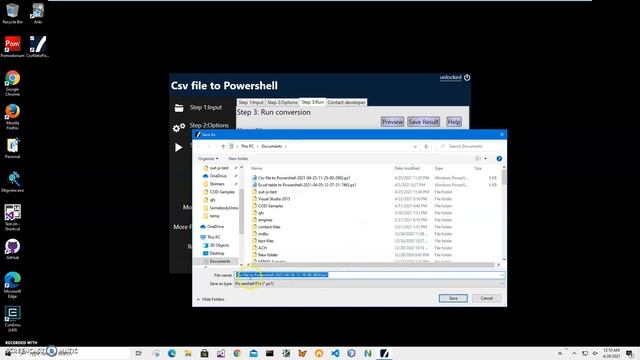640x360 pixels.
Task: Click the arrow after Documents in breadcrumb
Action: pos(286,146)
